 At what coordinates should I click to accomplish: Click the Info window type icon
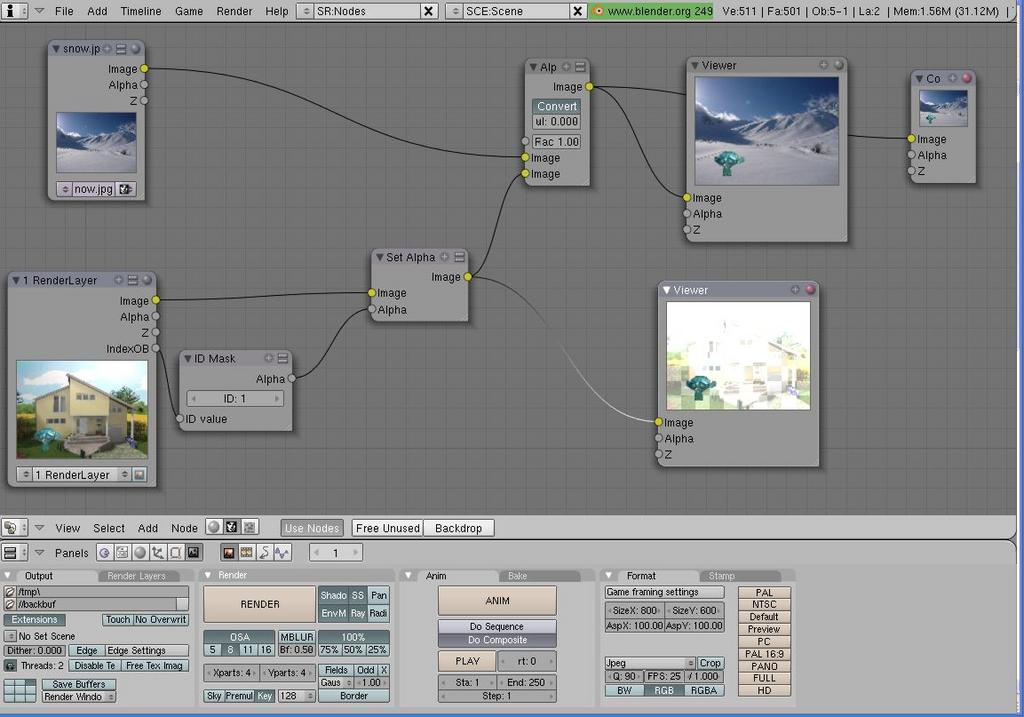[12, 10]
